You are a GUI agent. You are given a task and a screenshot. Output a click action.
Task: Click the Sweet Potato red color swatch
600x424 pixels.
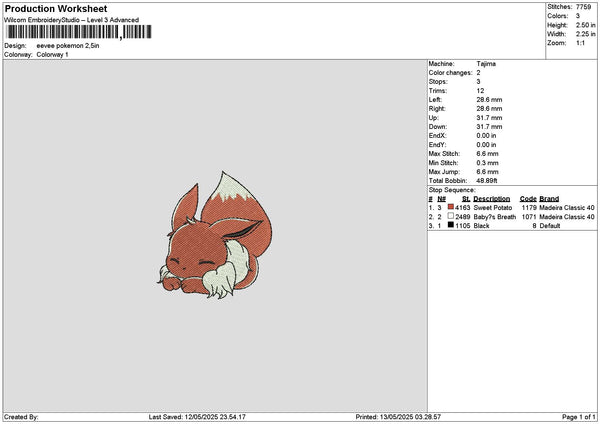[x=450, y=207]
